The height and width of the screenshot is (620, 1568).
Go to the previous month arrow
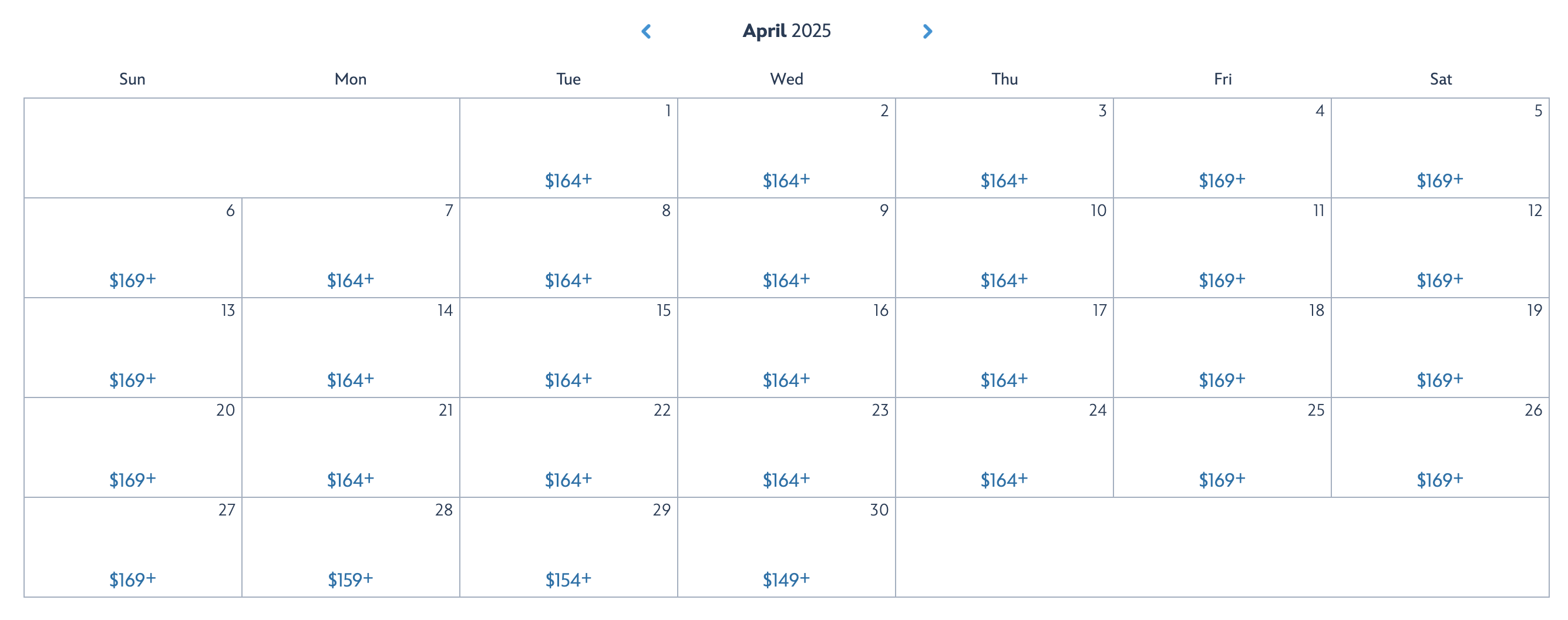pos(646,32)
